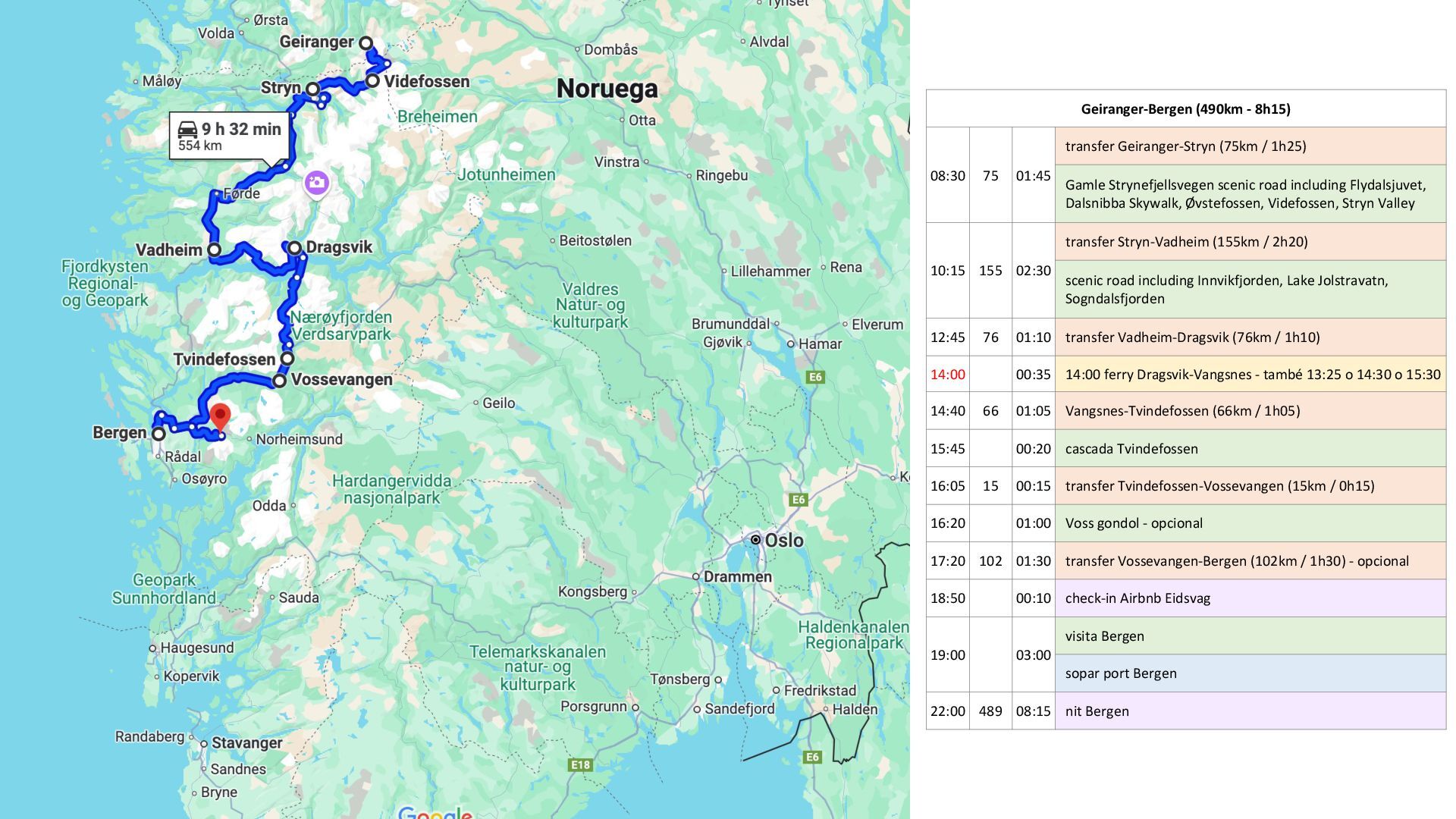Click the 9 h 32 min route label
Viewport: 1456px width, 819px height.
click(241, 129)
